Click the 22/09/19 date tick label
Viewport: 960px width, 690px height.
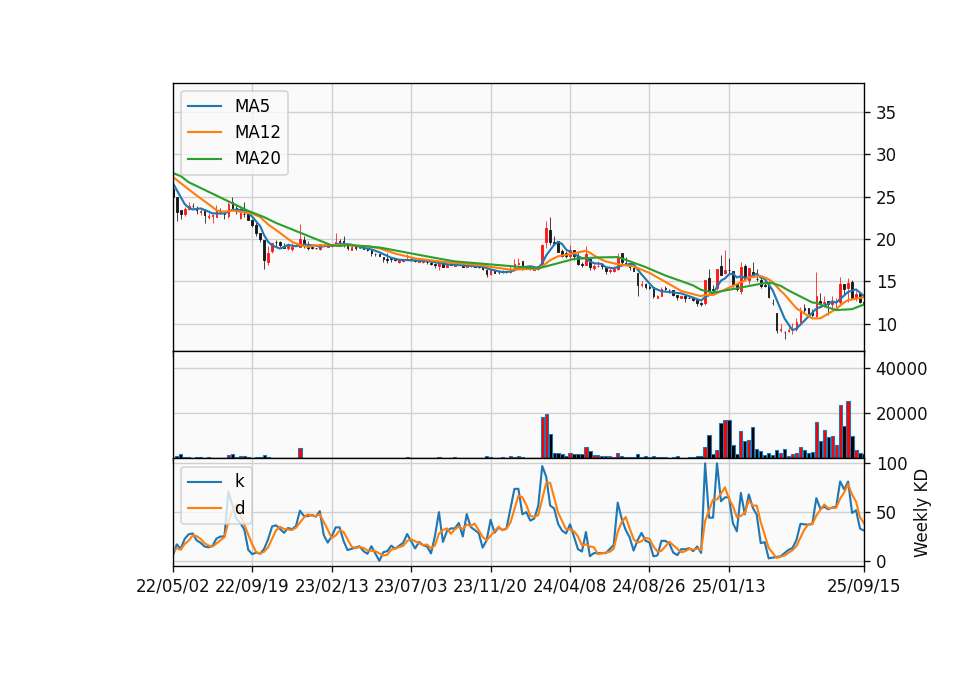tap(252, 586)
